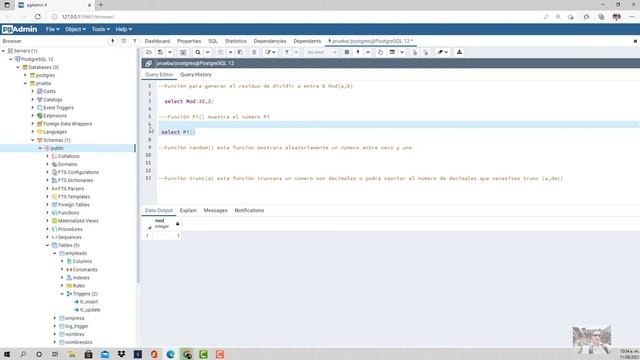Open the File menu
The image size is (640, 360).
[x=52, y=29]
